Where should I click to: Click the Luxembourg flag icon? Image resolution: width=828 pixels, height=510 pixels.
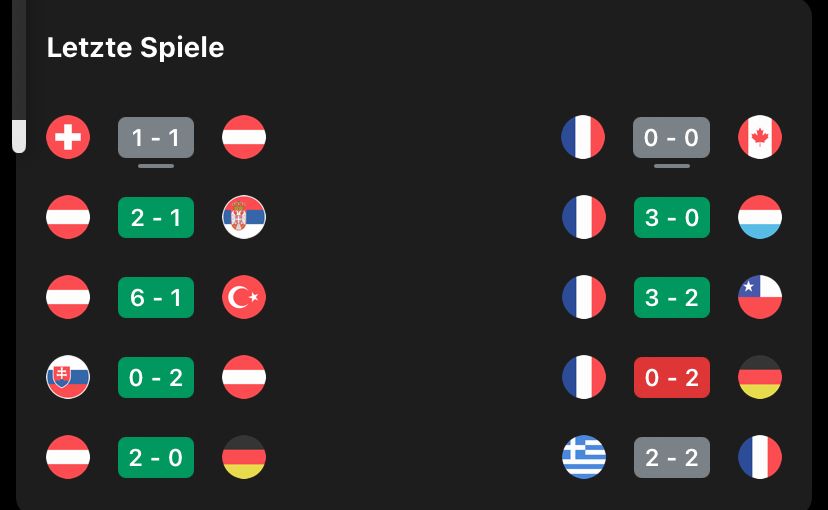760,217
